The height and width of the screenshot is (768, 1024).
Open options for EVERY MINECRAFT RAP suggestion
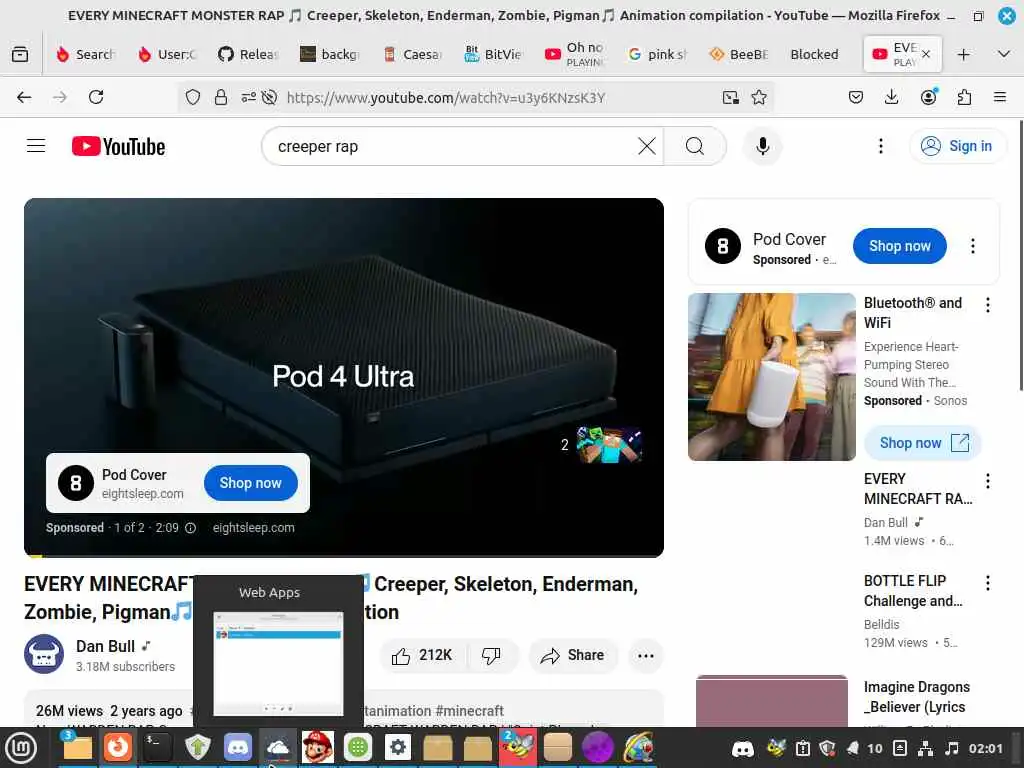[987, 481]
